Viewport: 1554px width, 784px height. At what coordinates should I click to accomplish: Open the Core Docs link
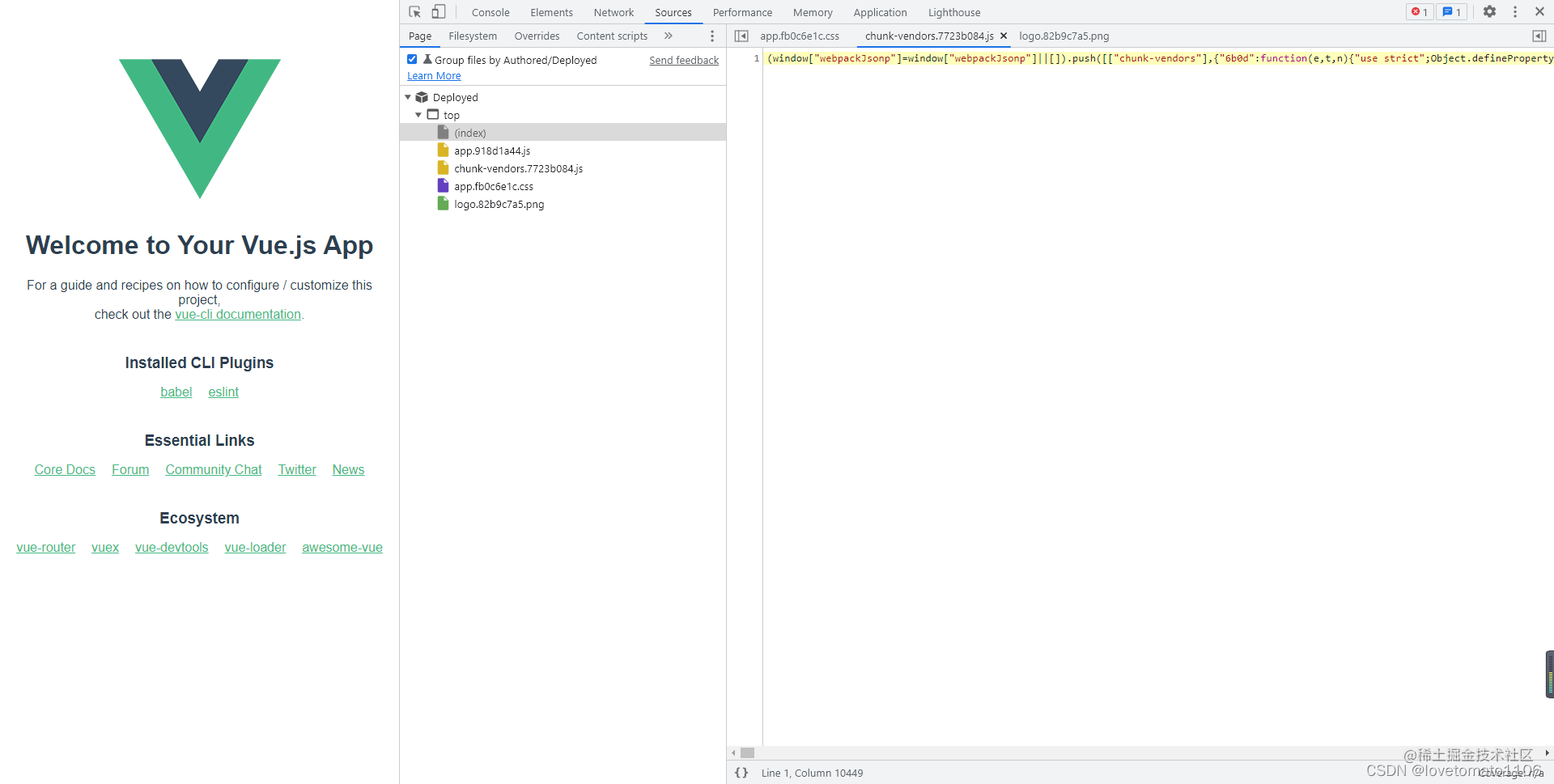[65, 469]
